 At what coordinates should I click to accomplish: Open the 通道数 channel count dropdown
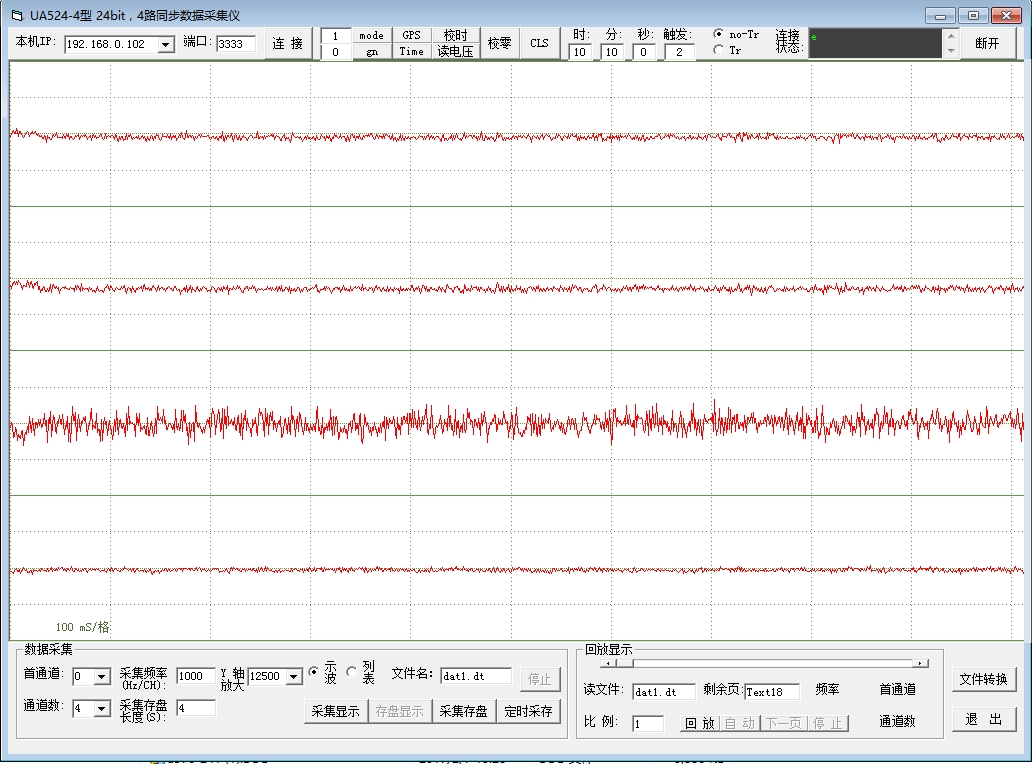101,709
